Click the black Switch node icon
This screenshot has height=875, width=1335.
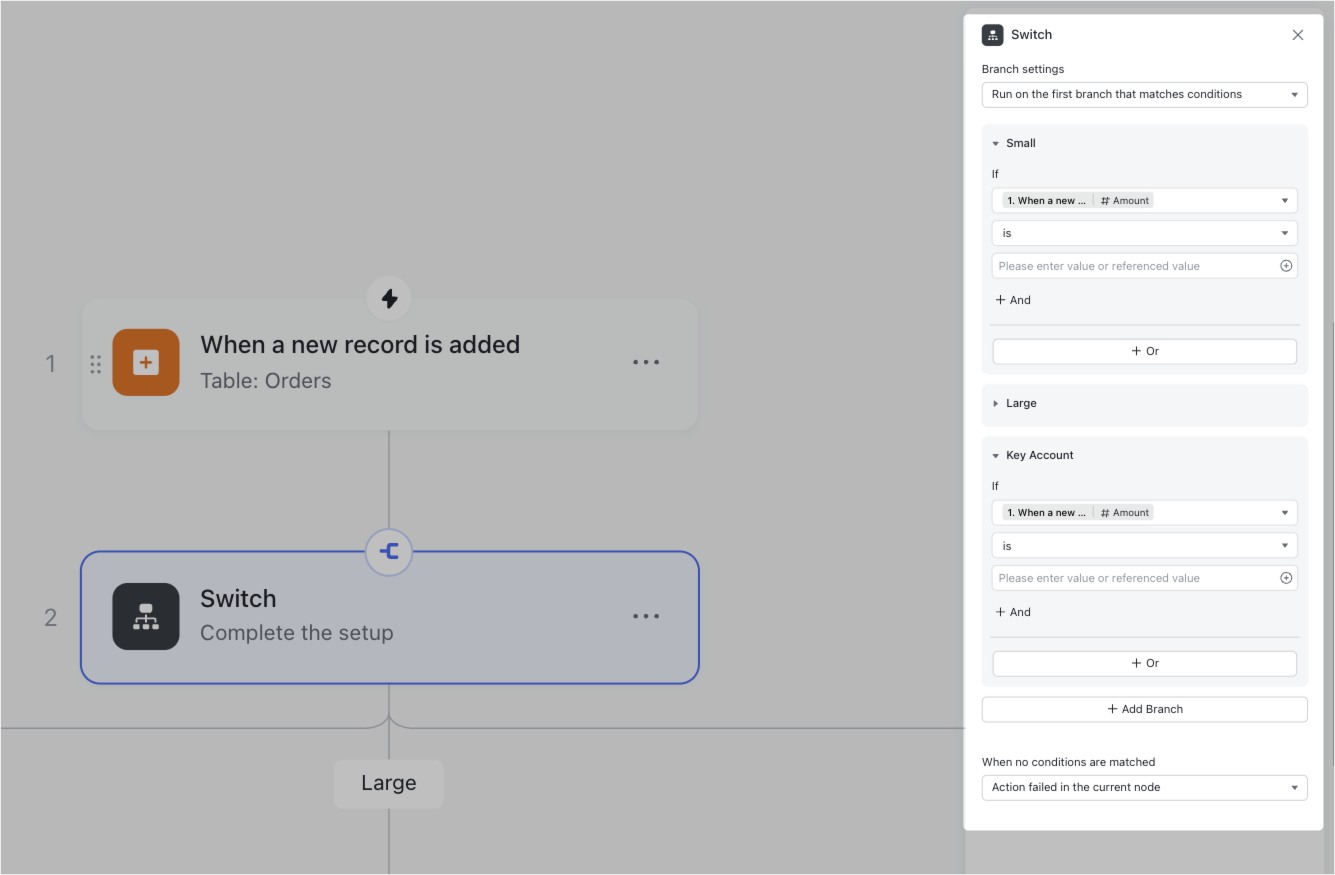click(x=146, y=616)
